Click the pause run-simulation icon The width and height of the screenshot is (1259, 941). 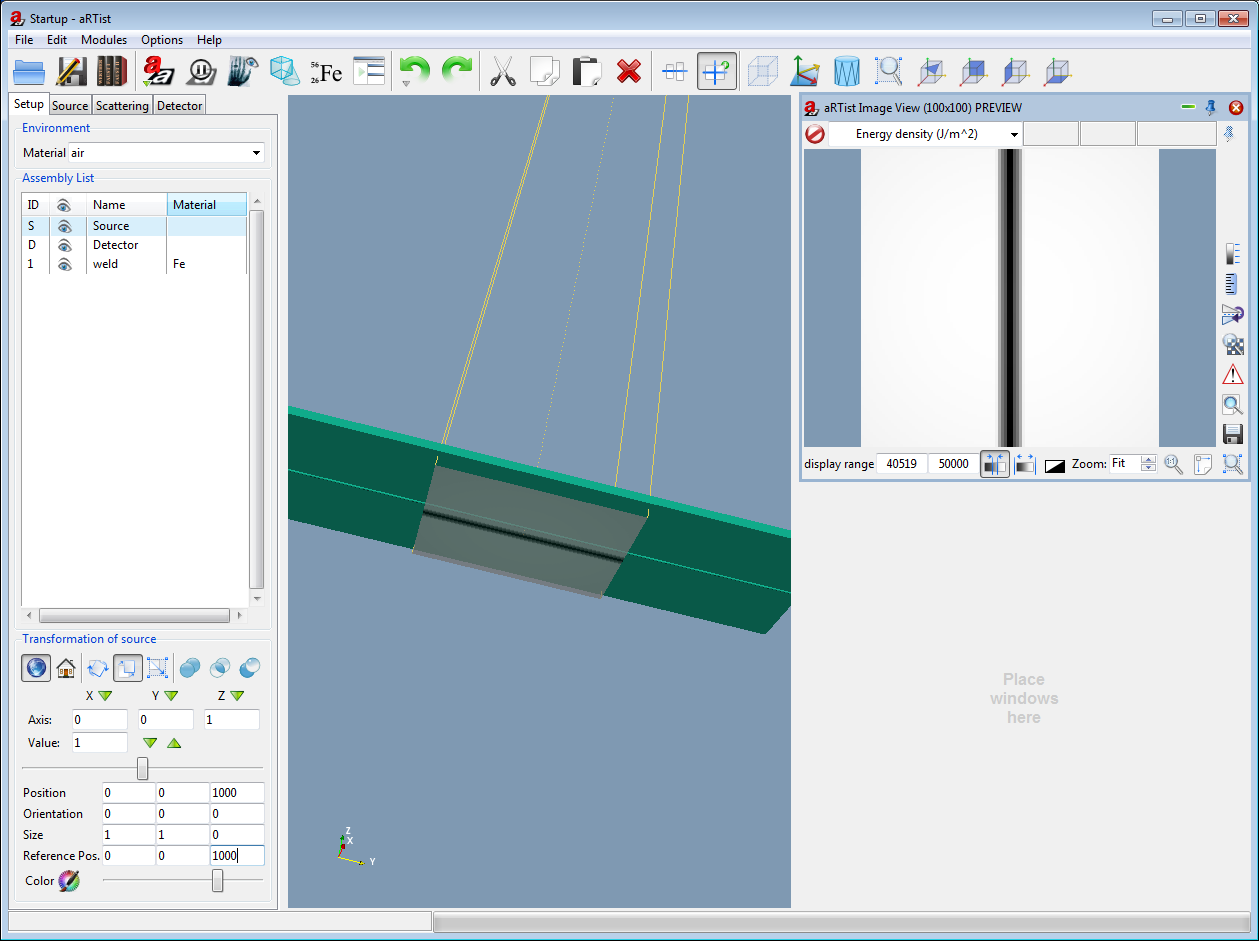[201, 71]
